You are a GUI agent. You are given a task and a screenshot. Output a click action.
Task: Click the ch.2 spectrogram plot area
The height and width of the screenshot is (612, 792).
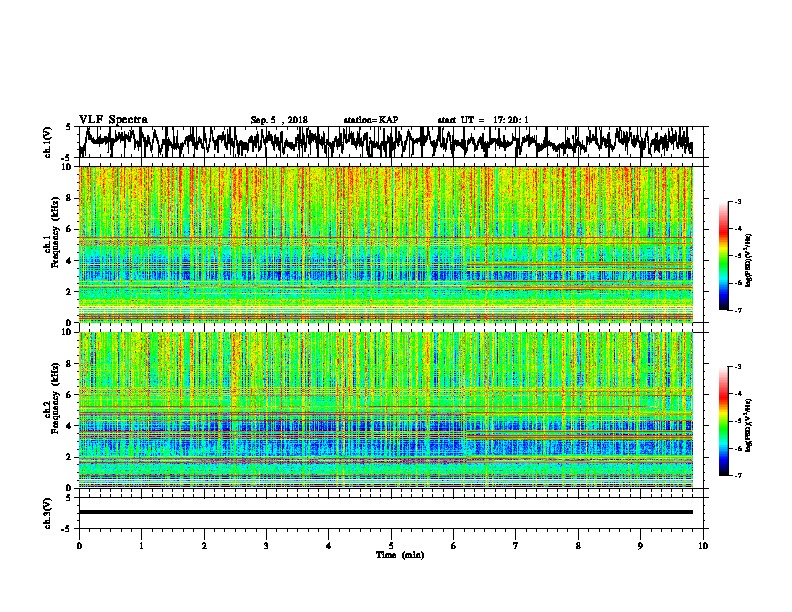pyautogui.click(x=386, y=410)
